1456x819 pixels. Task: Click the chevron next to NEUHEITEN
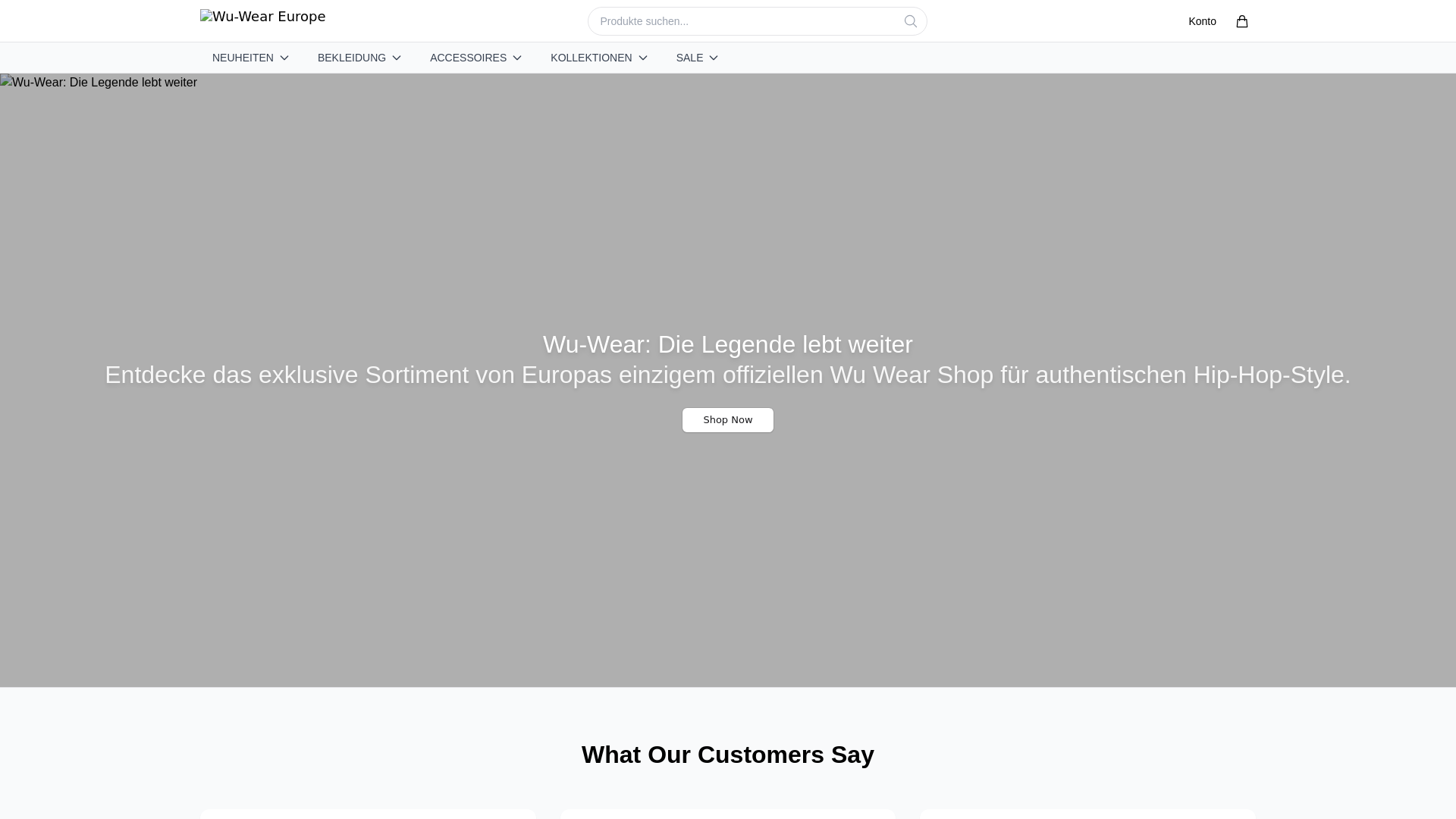[284, 58]
